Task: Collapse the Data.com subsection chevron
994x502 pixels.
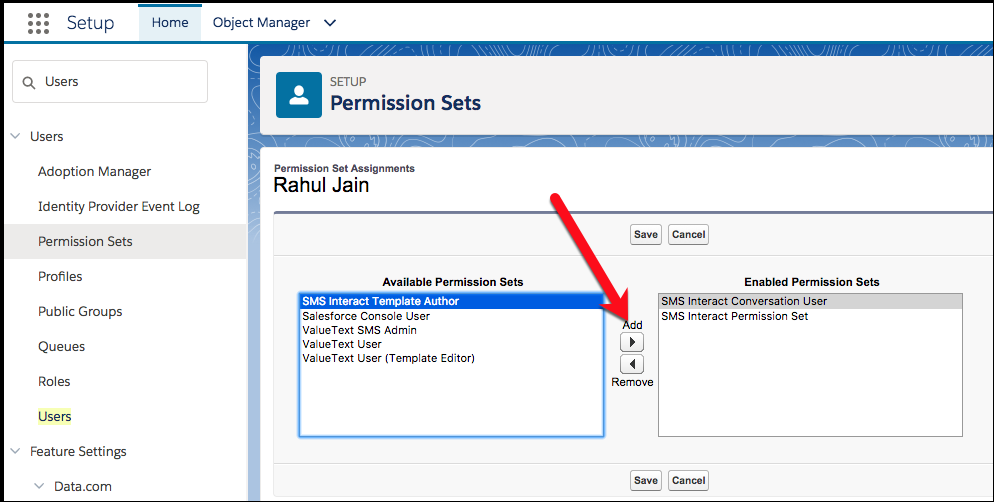Action: [x=39, y=486]
